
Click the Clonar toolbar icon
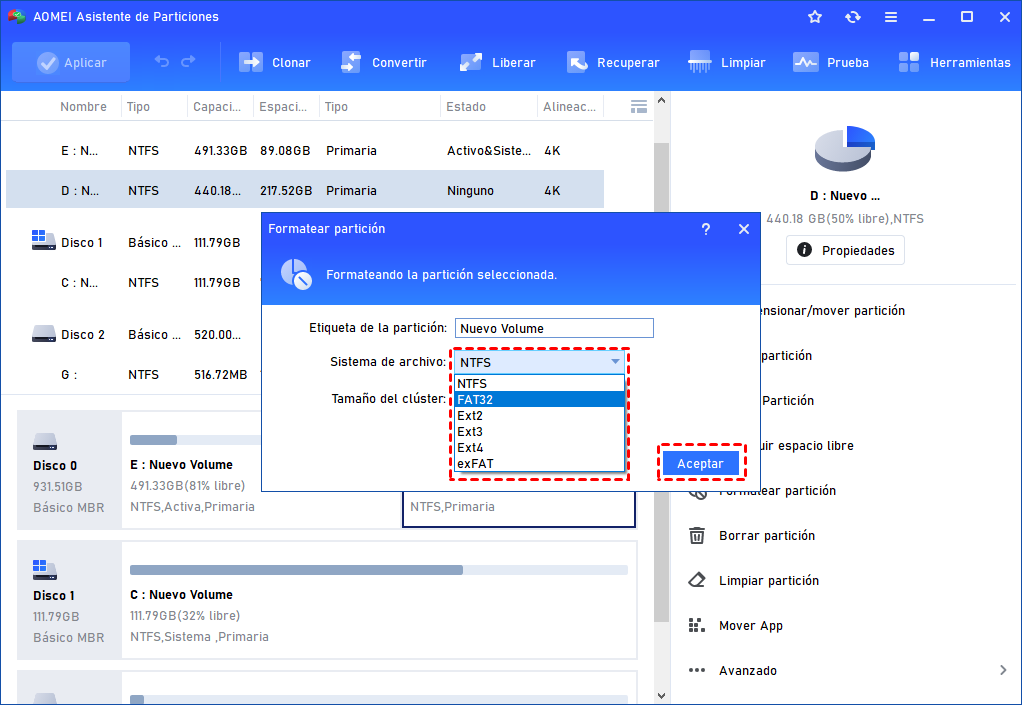(x=250, y=62)
